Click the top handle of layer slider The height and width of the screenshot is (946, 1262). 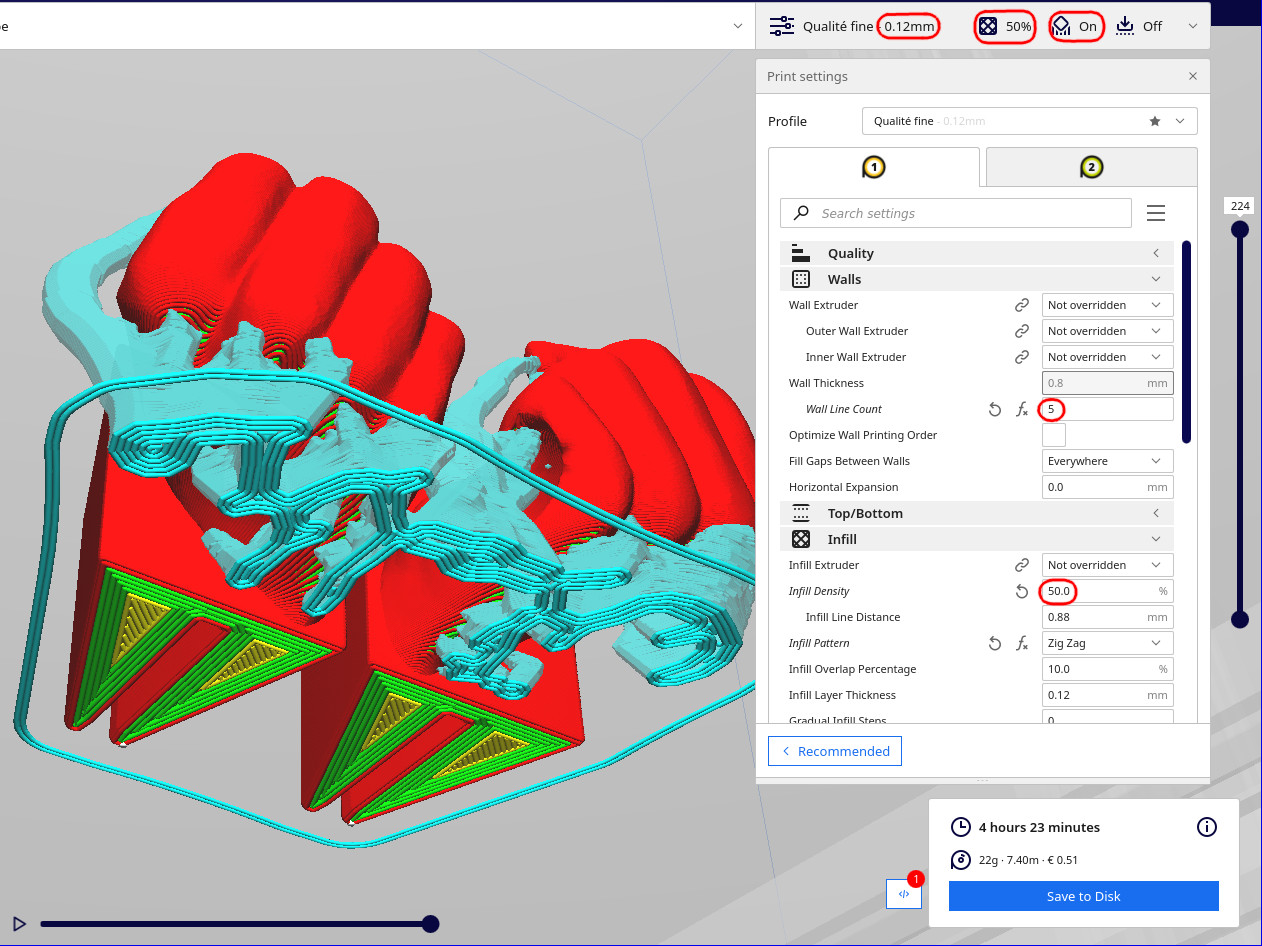click(1240, 229)
